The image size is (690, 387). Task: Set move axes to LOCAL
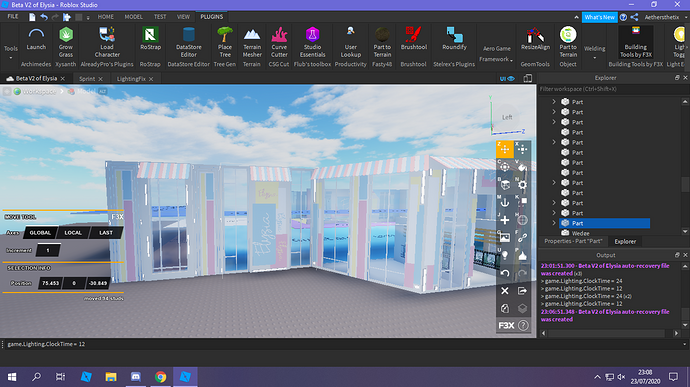click(73, 232)
